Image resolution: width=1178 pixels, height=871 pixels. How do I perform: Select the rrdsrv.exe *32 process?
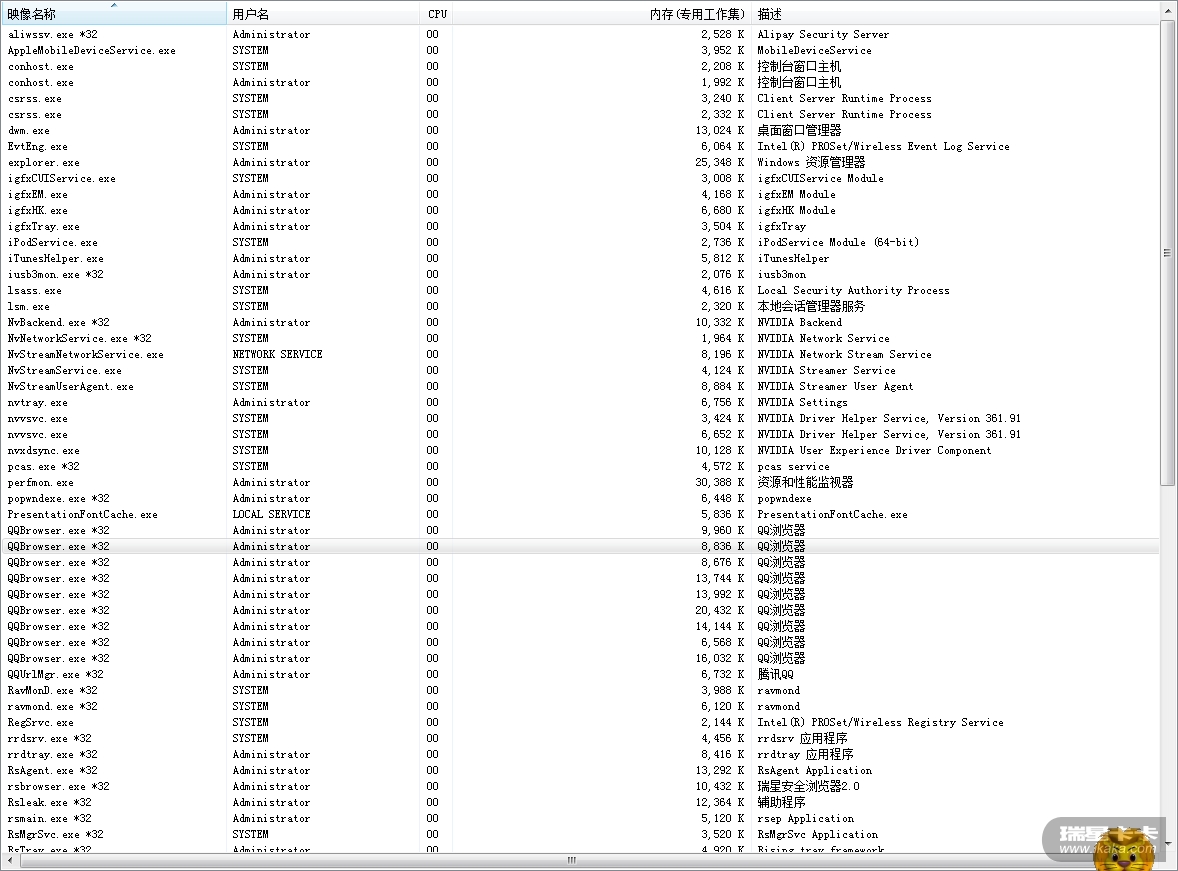coord(580,739)
